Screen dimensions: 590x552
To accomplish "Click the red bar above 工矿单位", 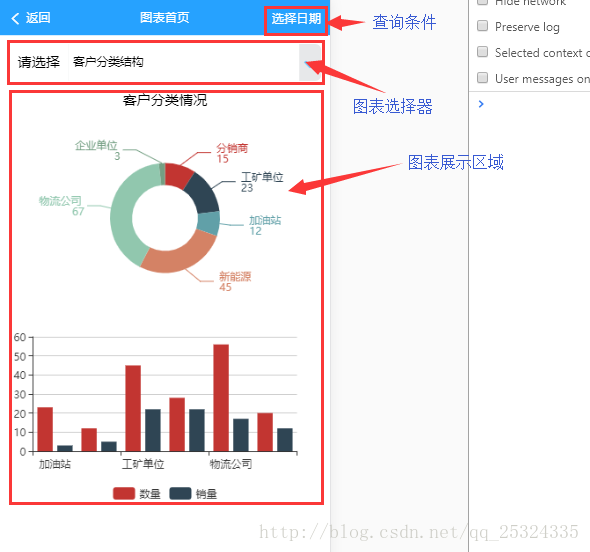I will point(133,408).
